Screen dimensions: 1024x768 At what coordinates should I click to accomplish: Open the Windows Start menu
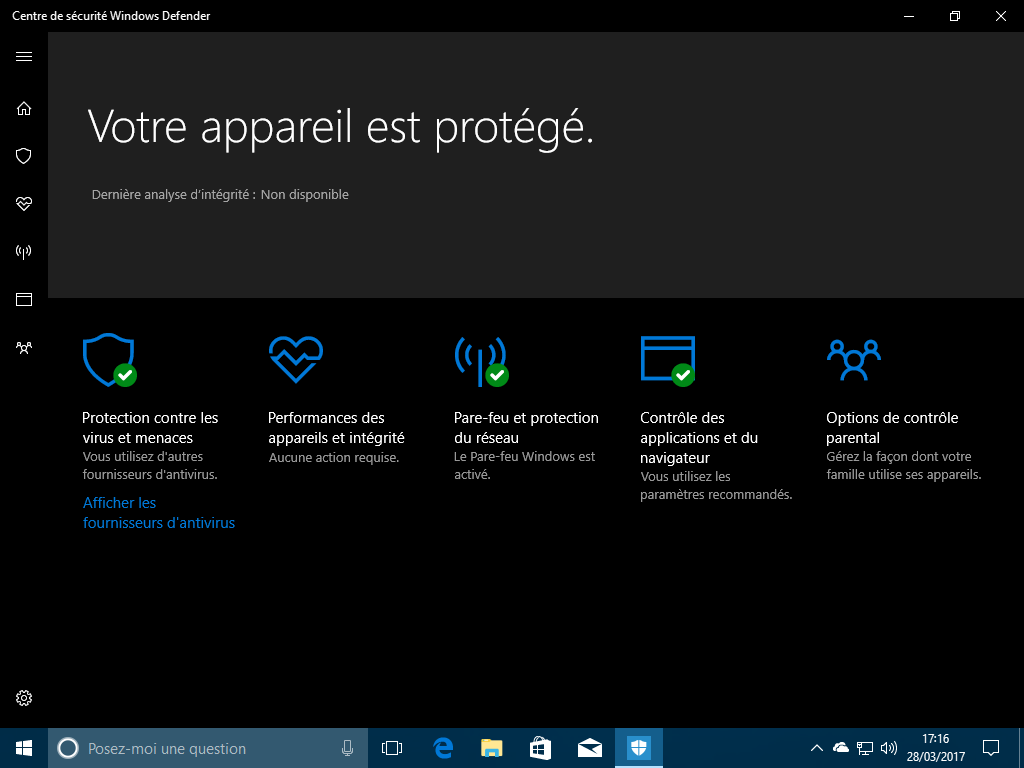coord(24,748)
